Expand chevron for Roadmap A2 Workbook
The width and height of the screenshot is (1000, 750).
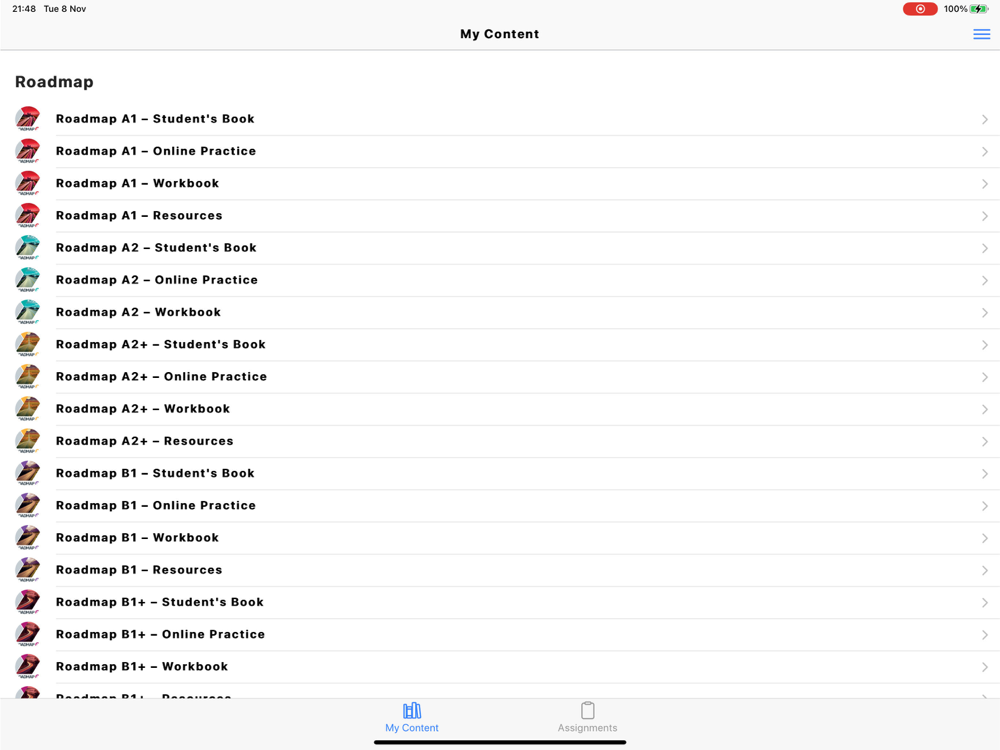pos(985,312)
